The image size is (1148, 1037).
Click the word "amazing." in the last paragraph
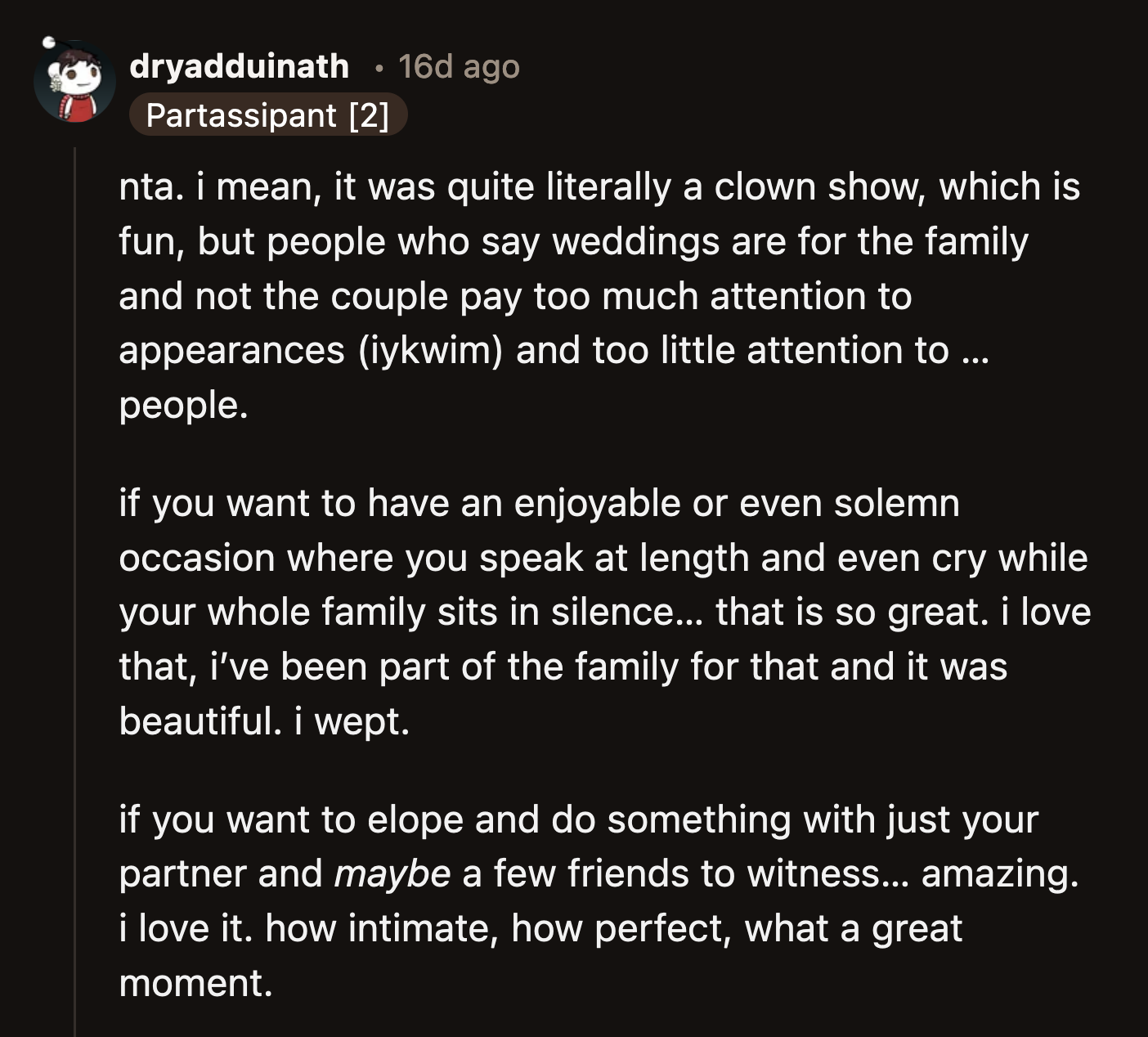pyautogui.click(x=999, y=873)
